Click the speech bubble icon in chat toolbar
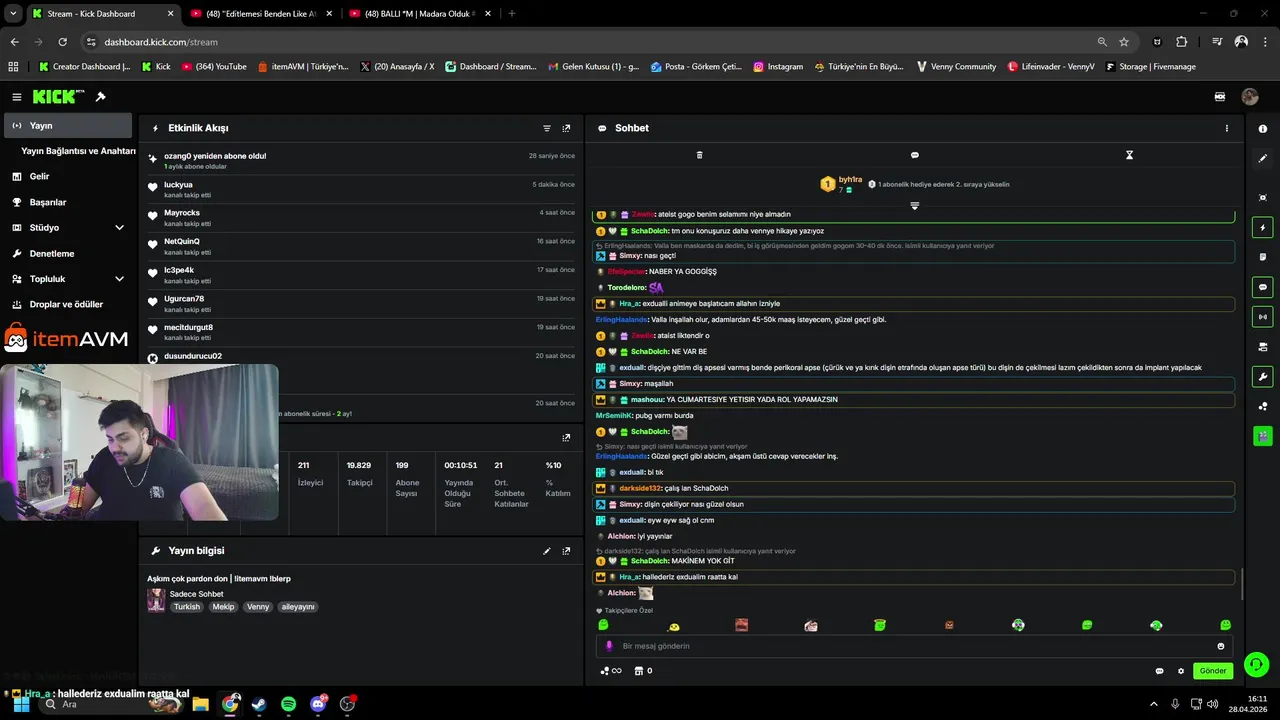Image resolution: width=1280 pixels, height=720 pixels. [x=914, y=155]
